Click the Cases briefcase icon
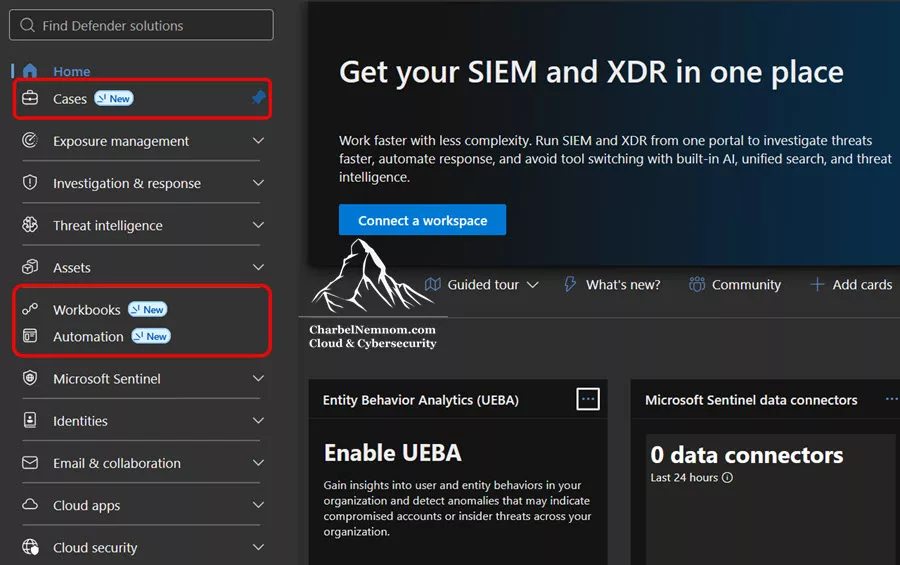Viewport: 900px width, 565px height. [30, 98]
